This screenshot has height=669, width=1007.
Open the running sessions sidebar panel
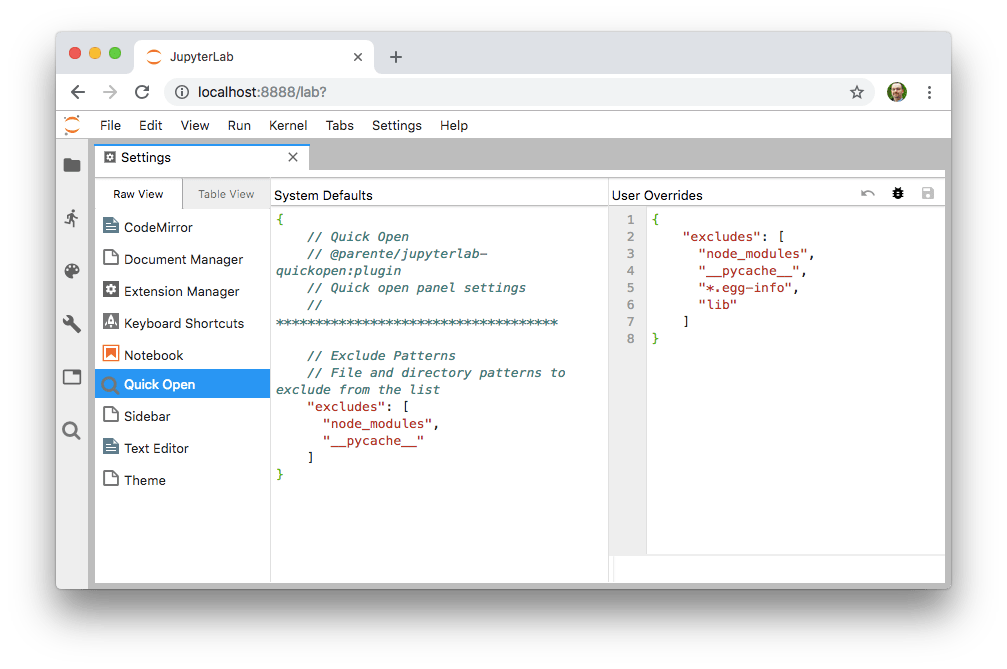(x=72, y=216)
